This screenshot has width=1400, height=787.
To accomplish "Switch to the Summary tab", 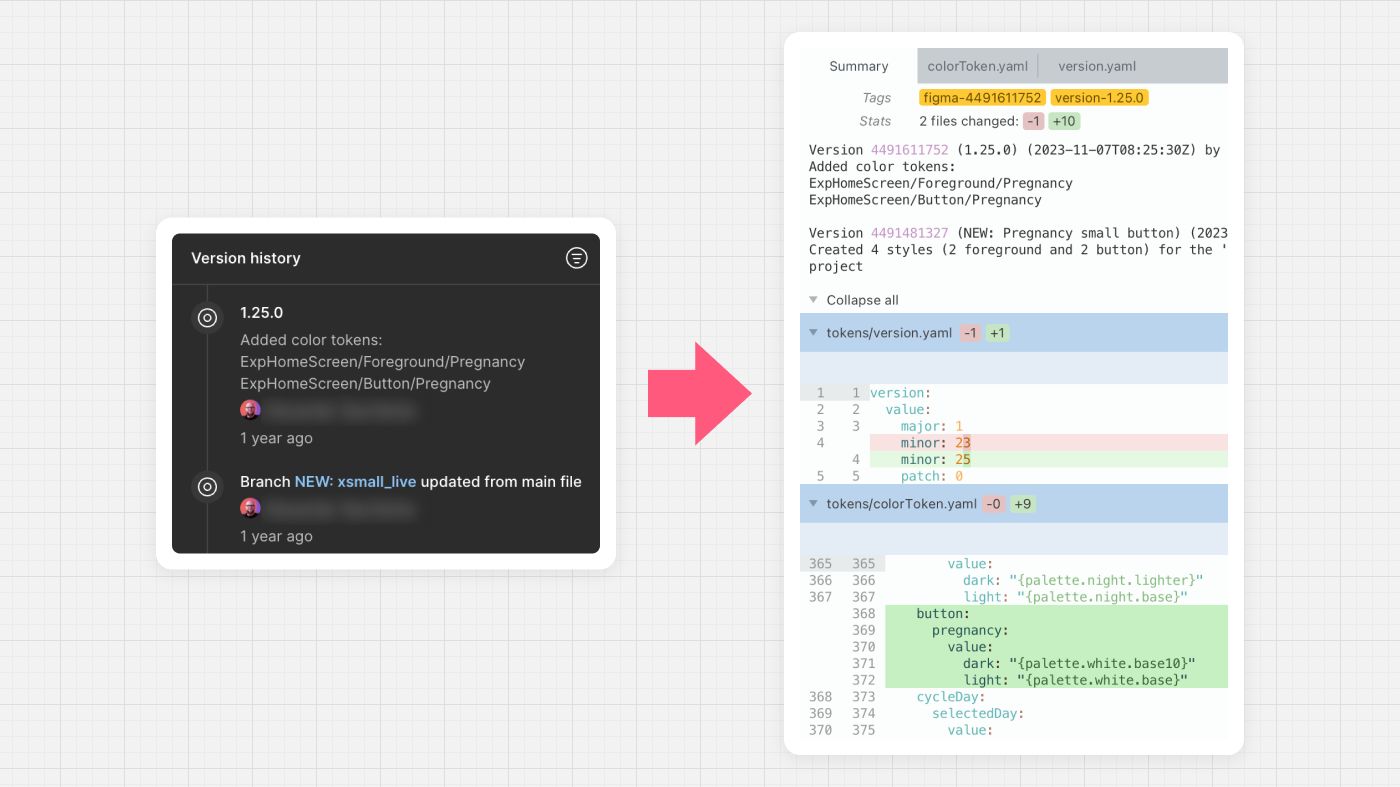I will click(x=858, y=66).
